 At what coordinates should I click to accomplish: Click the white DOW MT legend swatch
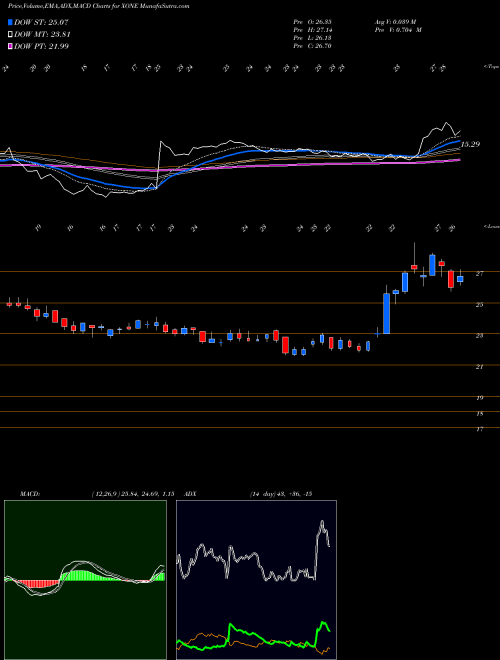[11, 35]
